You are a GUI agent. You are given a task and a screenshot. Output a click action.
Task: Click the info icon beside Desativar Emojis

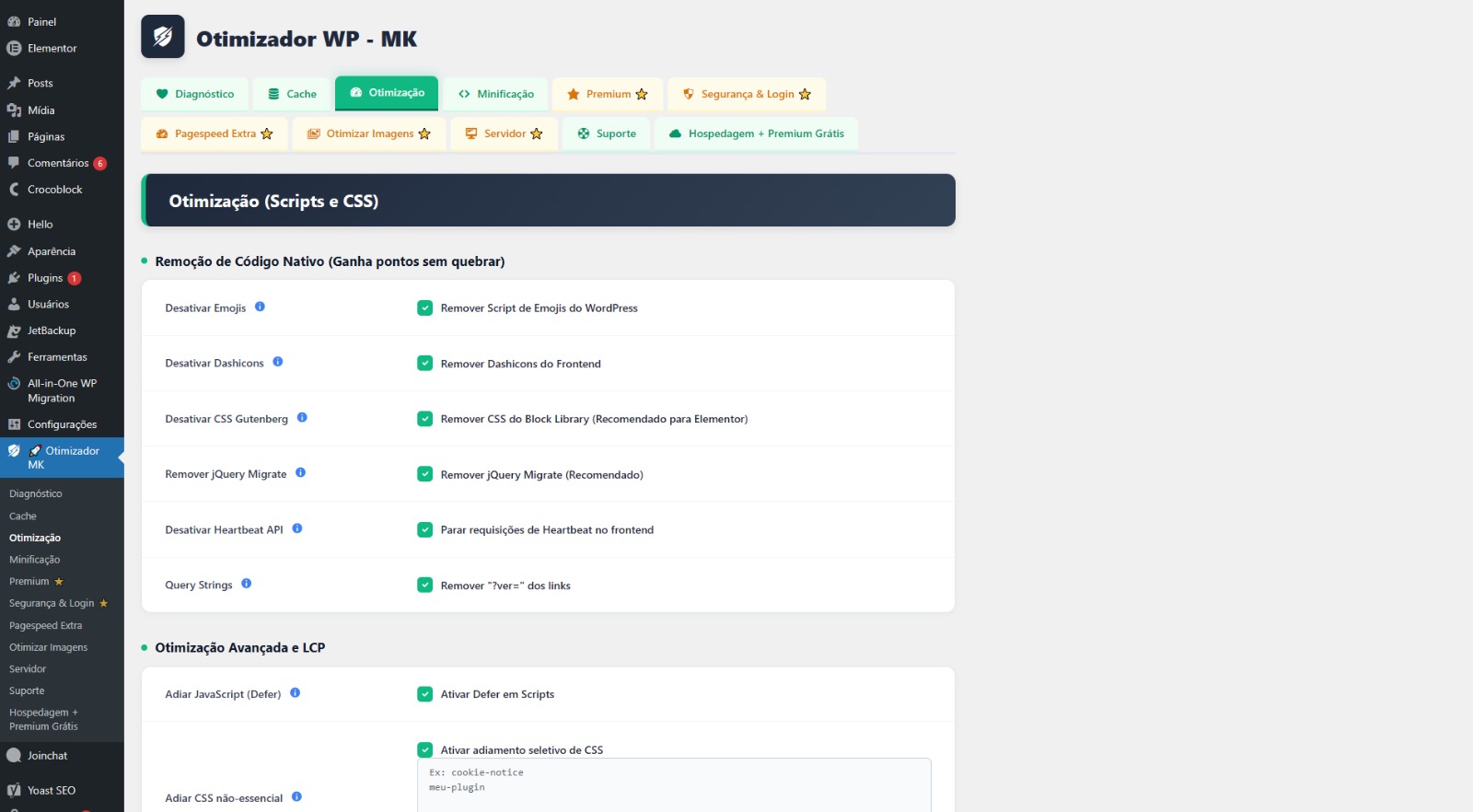(260, 307)
